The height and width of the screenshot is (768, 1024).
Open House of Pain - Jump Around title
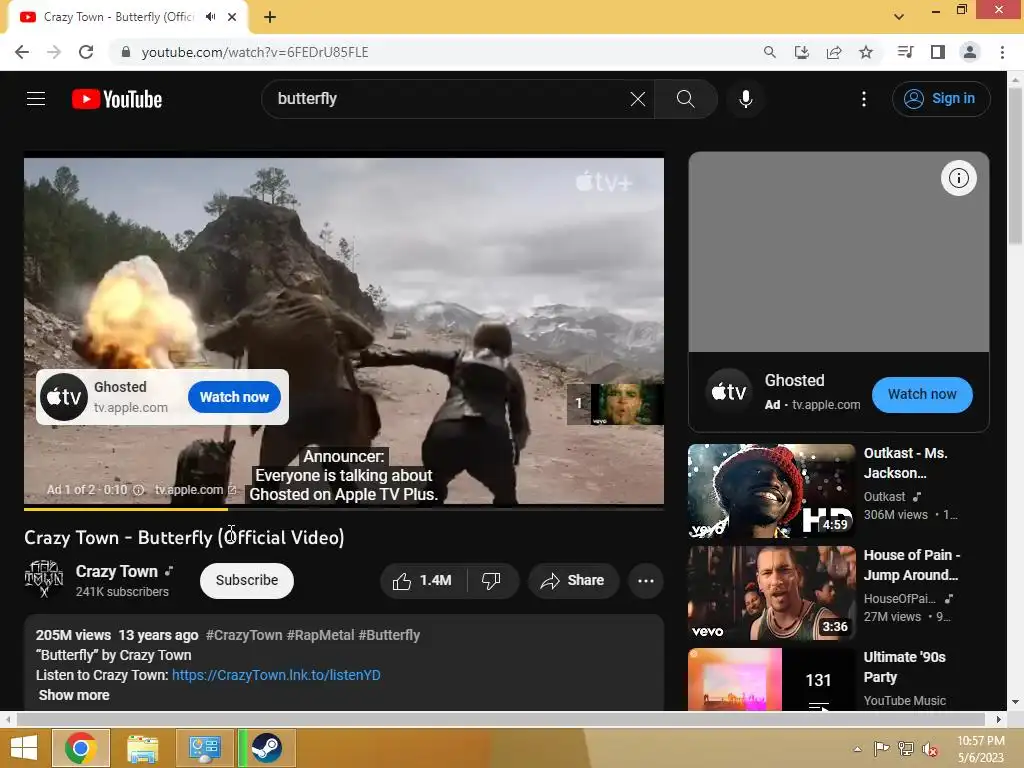point(912,565)
